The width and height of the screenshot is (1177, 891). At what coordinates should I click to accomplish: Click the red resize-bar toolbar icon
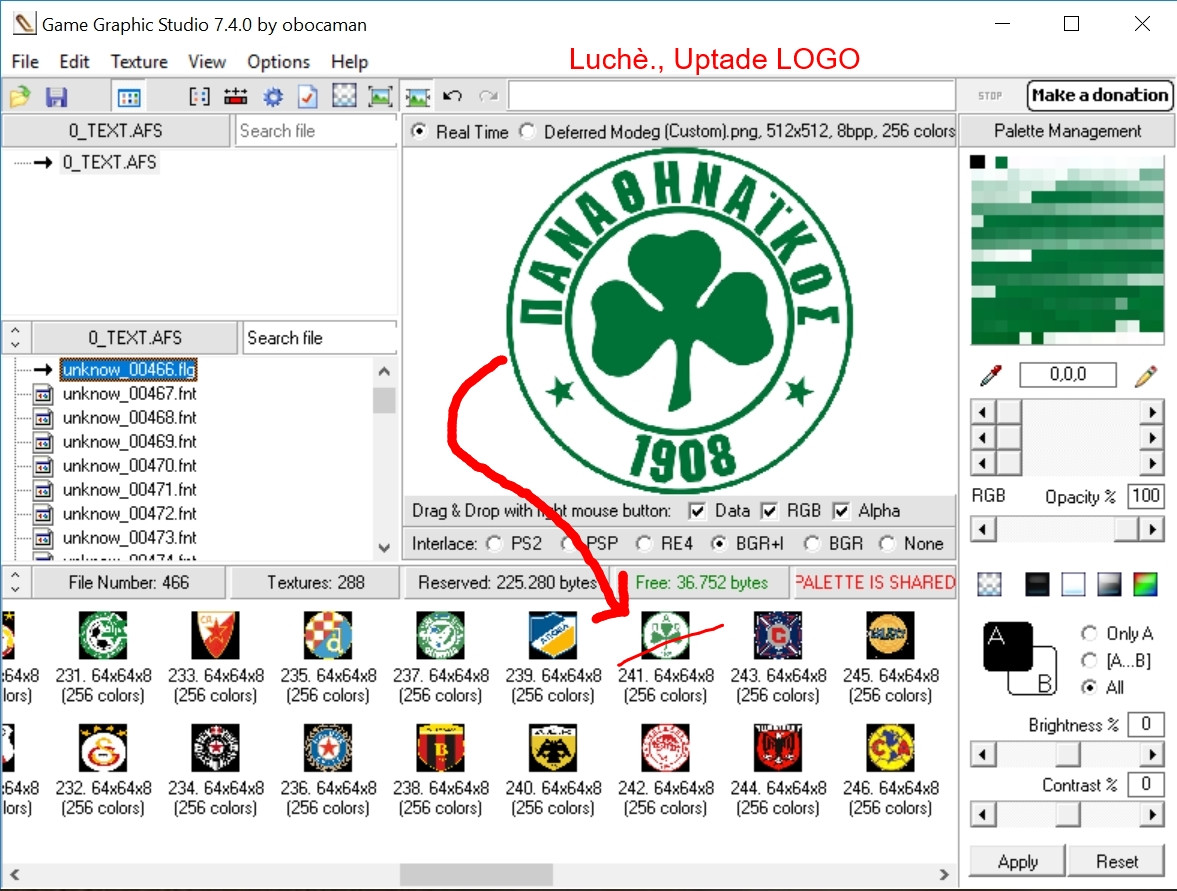coord(235,96)
